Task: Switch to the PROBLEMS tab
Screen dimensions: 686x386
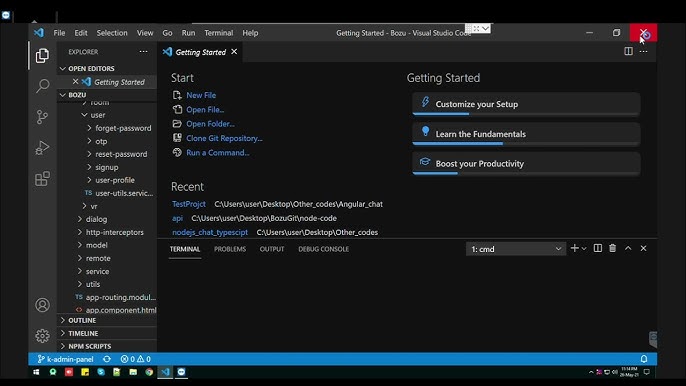Action: pos(230,249)
